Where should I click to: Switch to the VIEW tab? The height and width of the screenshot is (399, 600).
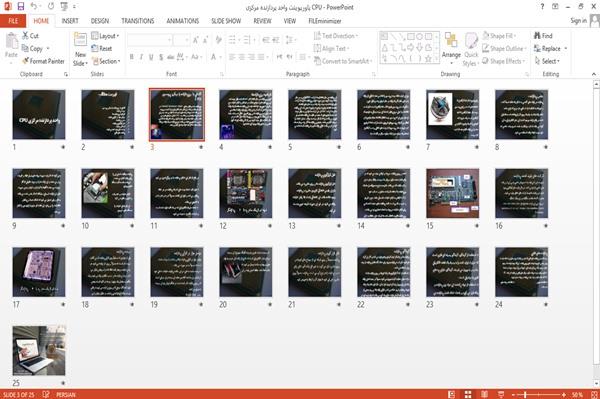click(x=290, y=21)
